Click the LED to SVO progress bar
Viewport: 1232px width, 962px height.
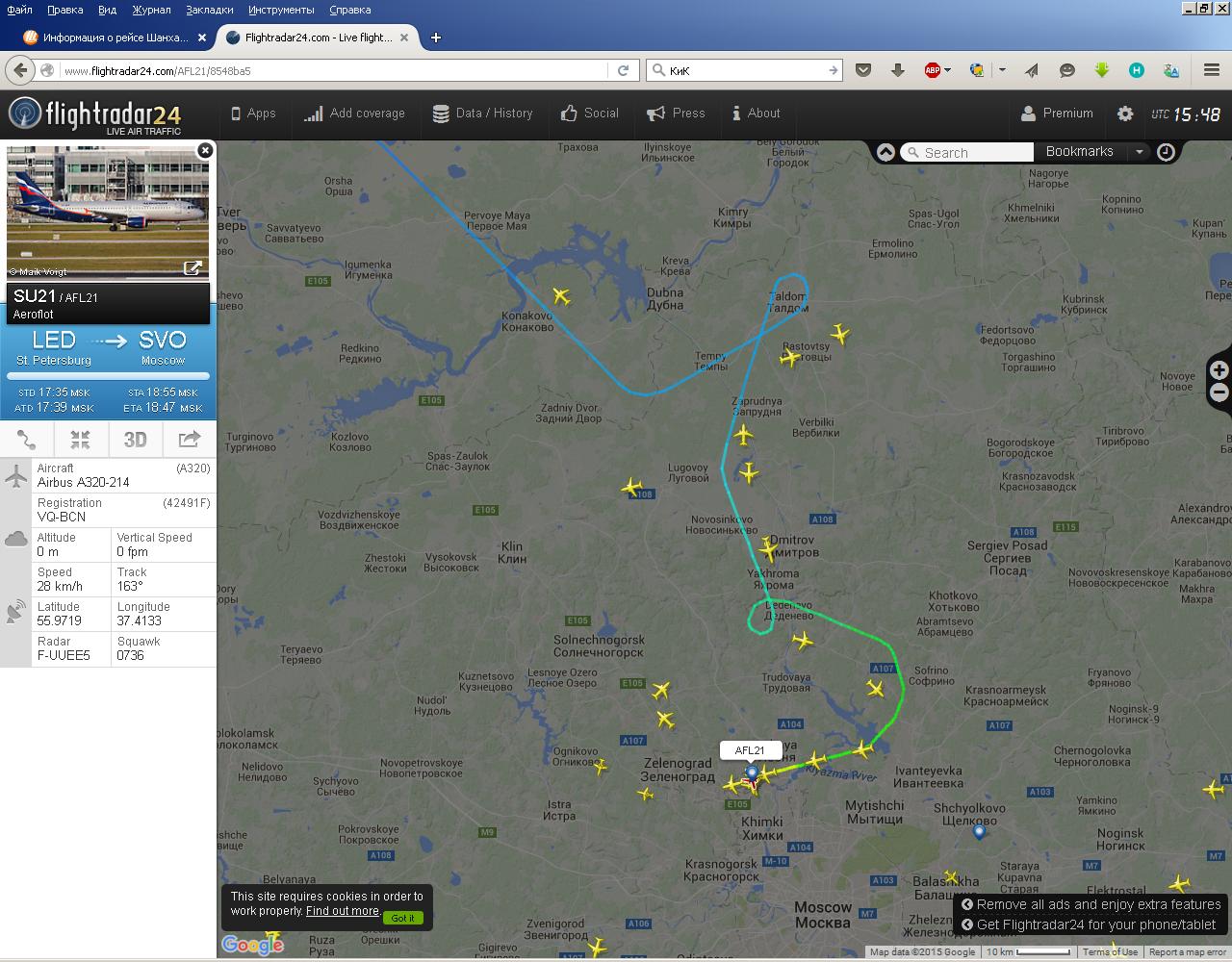click(x=108, y=376)
